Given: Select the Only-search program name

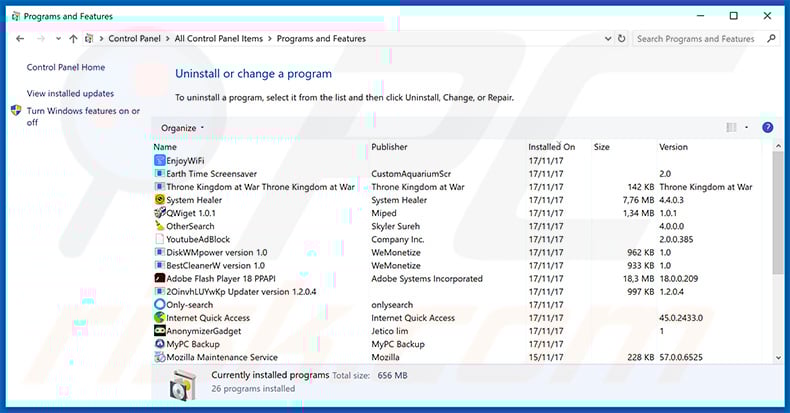Looking at the screenshot, I should tap(189, 305).
